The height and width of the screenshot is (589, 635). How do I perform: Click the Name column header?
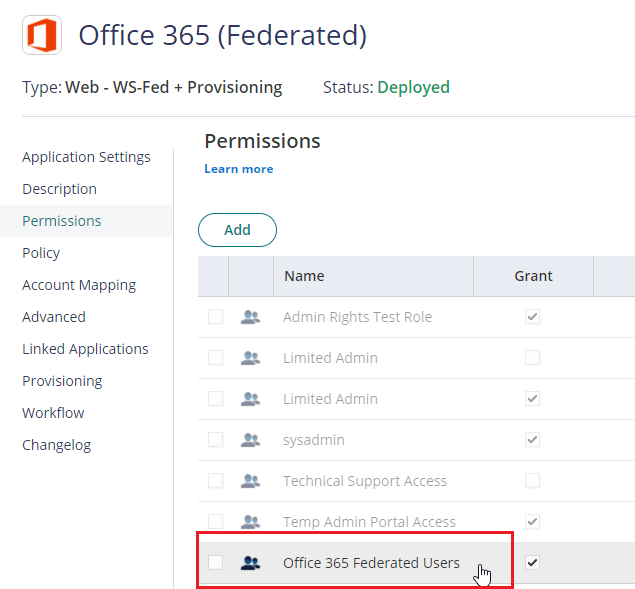(373, 276)
